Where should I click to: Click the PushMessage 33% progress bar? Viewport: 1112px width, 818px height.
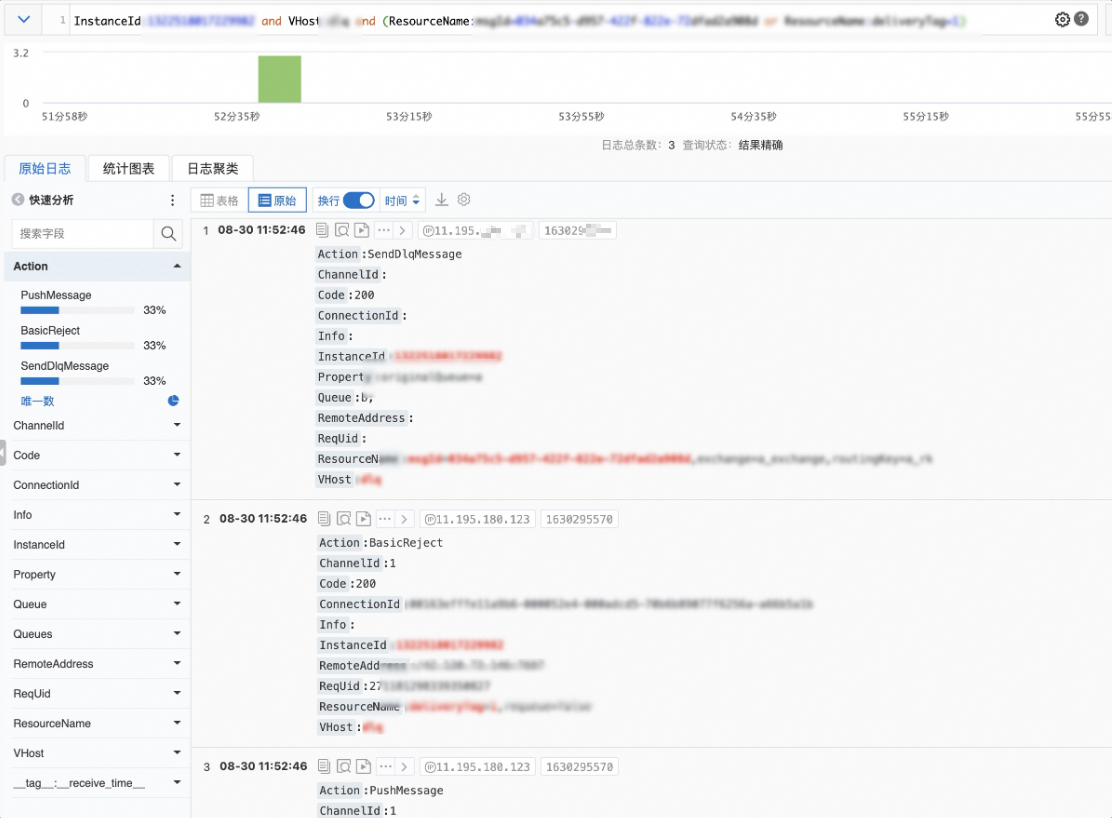click(x=77, y=310)
